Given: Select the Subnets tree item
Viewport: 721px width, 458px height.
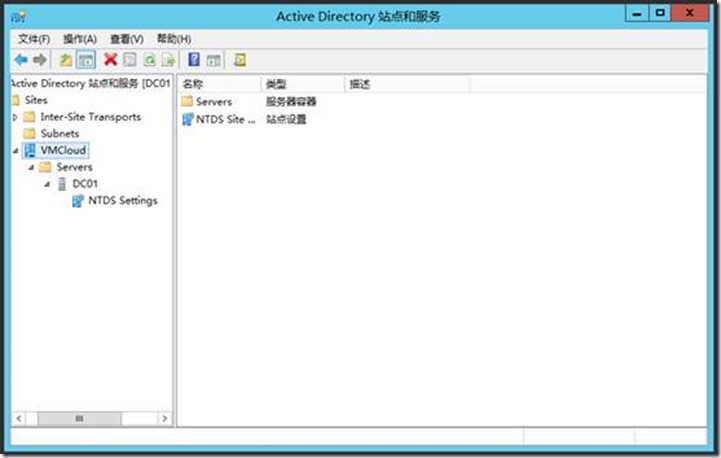Looking at the screenshot, I should [x=60, y=133].
